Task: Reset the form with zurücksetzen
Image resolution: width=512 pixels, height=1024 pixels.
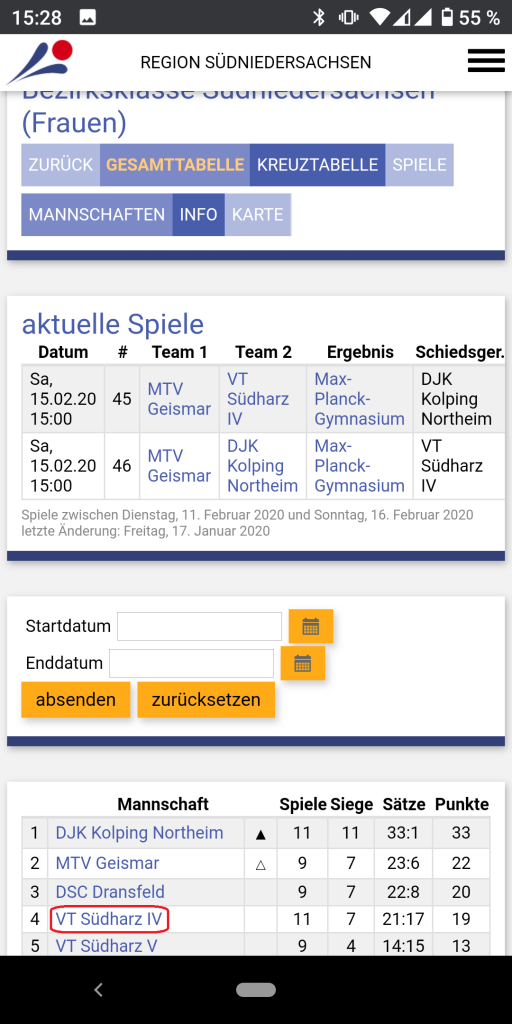Action: pyautogui.click(x=206, y=700)
